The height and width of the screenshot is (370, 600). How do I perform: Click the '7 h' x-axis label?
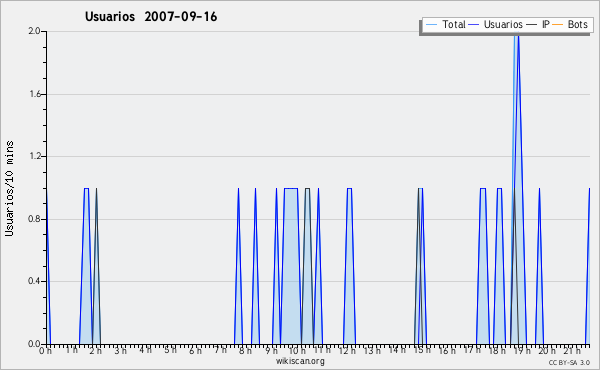point(220,350)
